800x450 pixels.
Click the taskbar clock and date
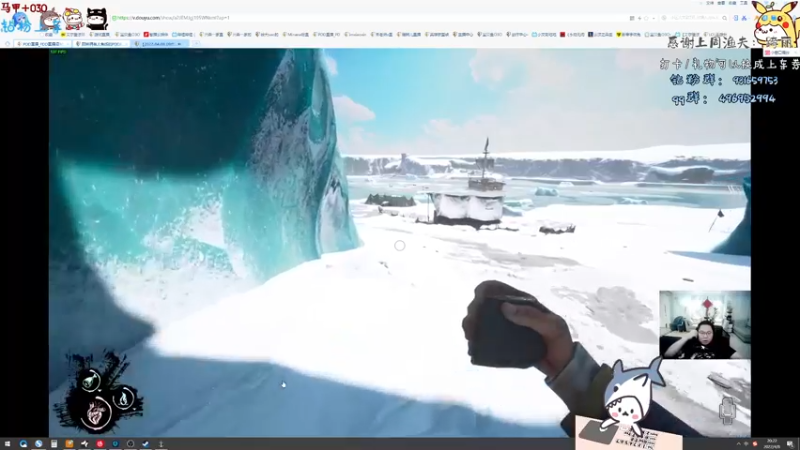click(x=772, y=443)
